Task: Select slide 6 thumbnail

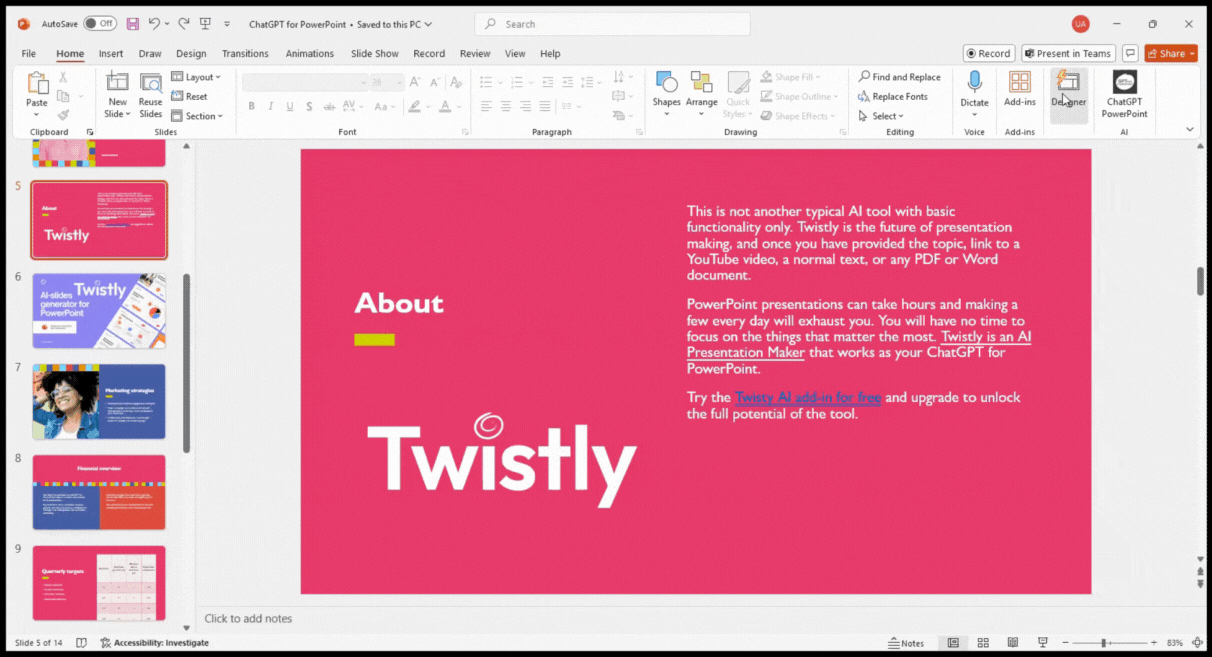Action: click(x=99, y=311)
